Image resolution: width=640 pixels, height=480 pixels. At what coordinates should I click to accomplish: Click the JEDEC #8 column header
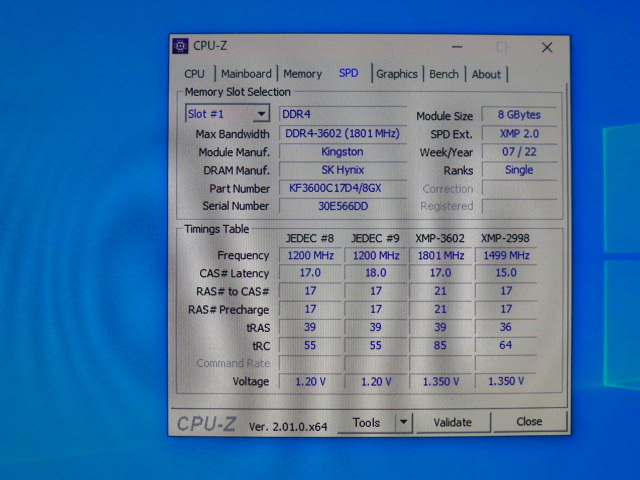(310, 238)
